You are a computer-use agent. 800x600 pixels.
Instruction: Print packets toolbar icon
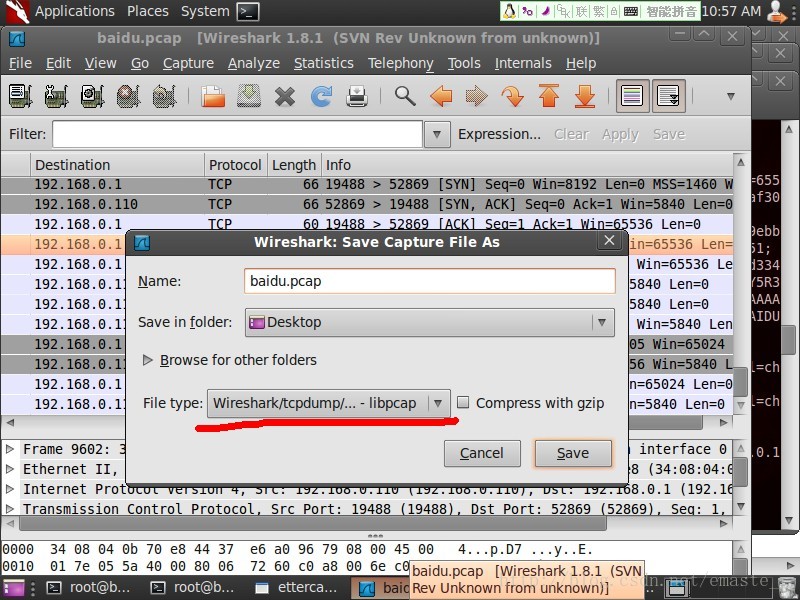coord(357,95)
